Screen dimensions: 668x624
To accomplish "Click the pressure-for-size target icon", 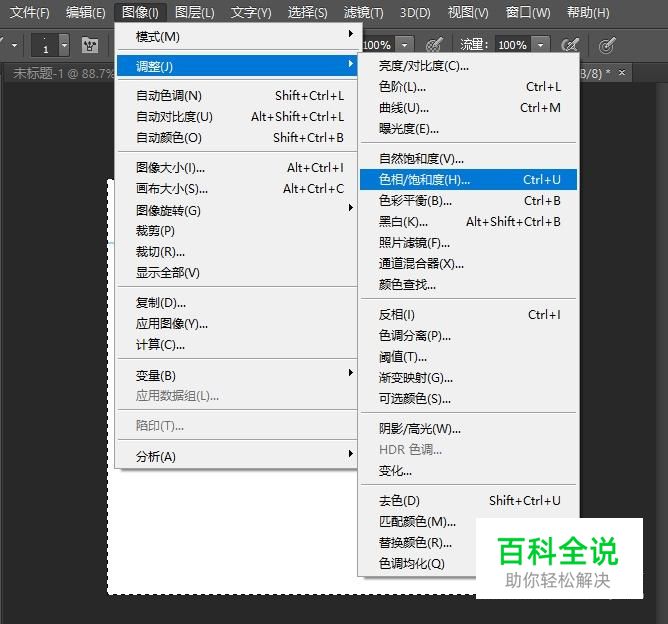I will coord(607,45).
